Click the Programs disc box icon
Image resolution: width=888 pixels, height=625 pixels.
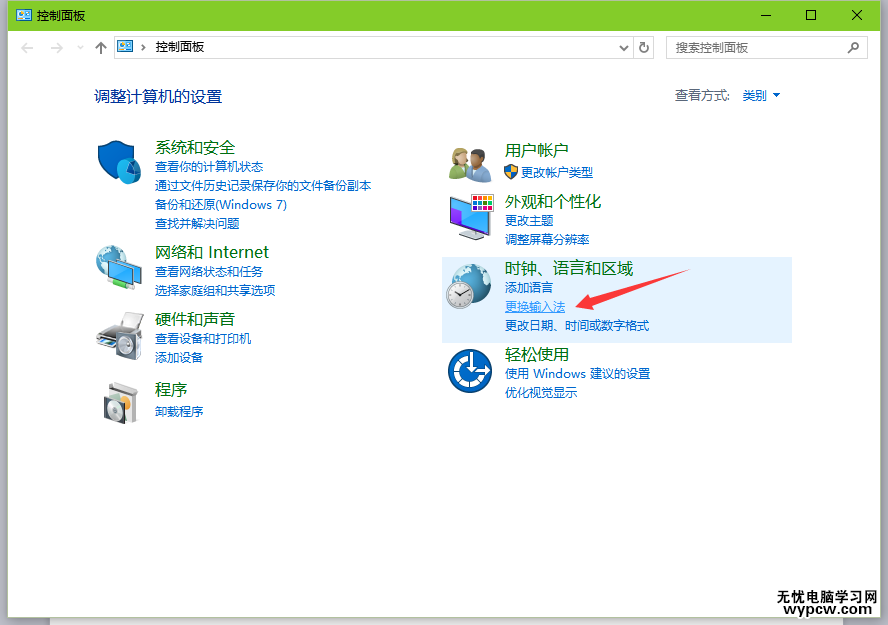121,403
